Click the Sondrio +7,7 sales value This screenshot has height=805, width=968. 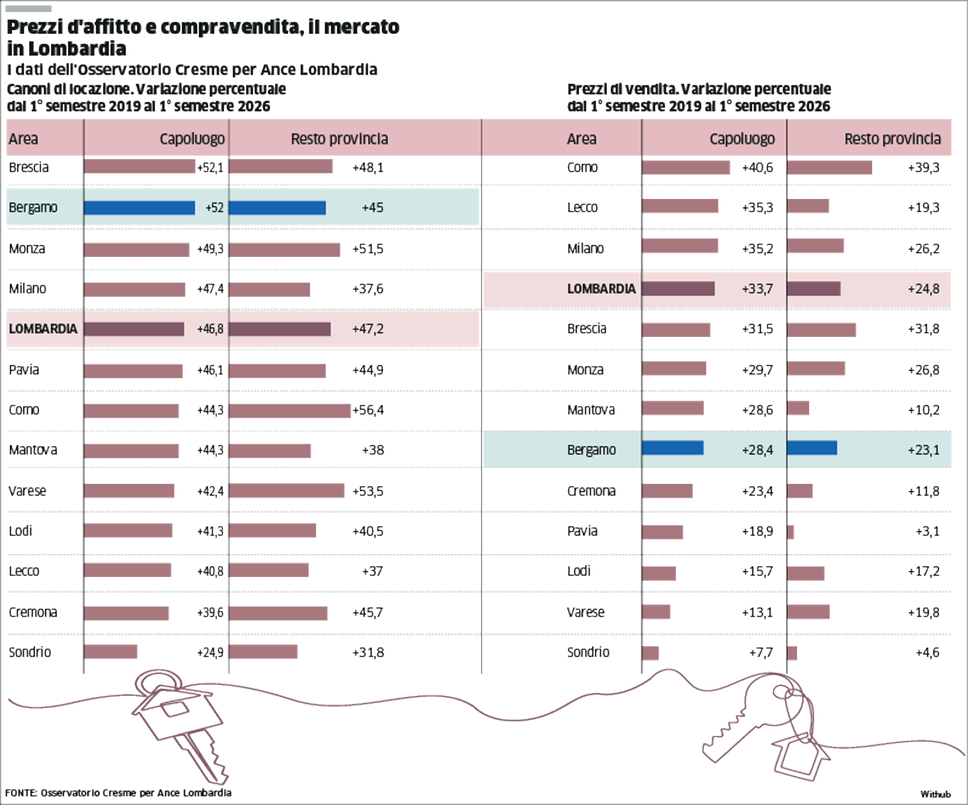pyautogui.click(x=761, y=653)
